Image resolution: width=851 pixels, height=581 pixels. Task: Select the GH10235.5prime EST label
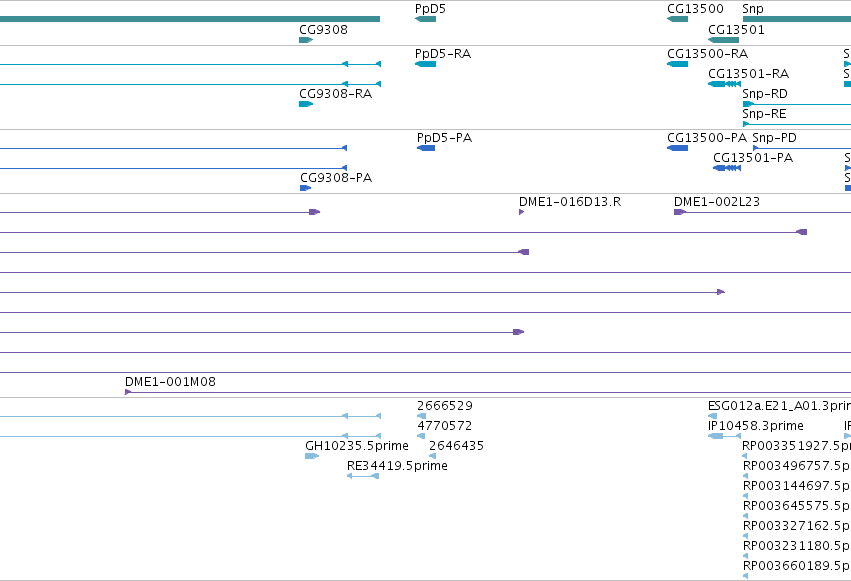point(357,446)
